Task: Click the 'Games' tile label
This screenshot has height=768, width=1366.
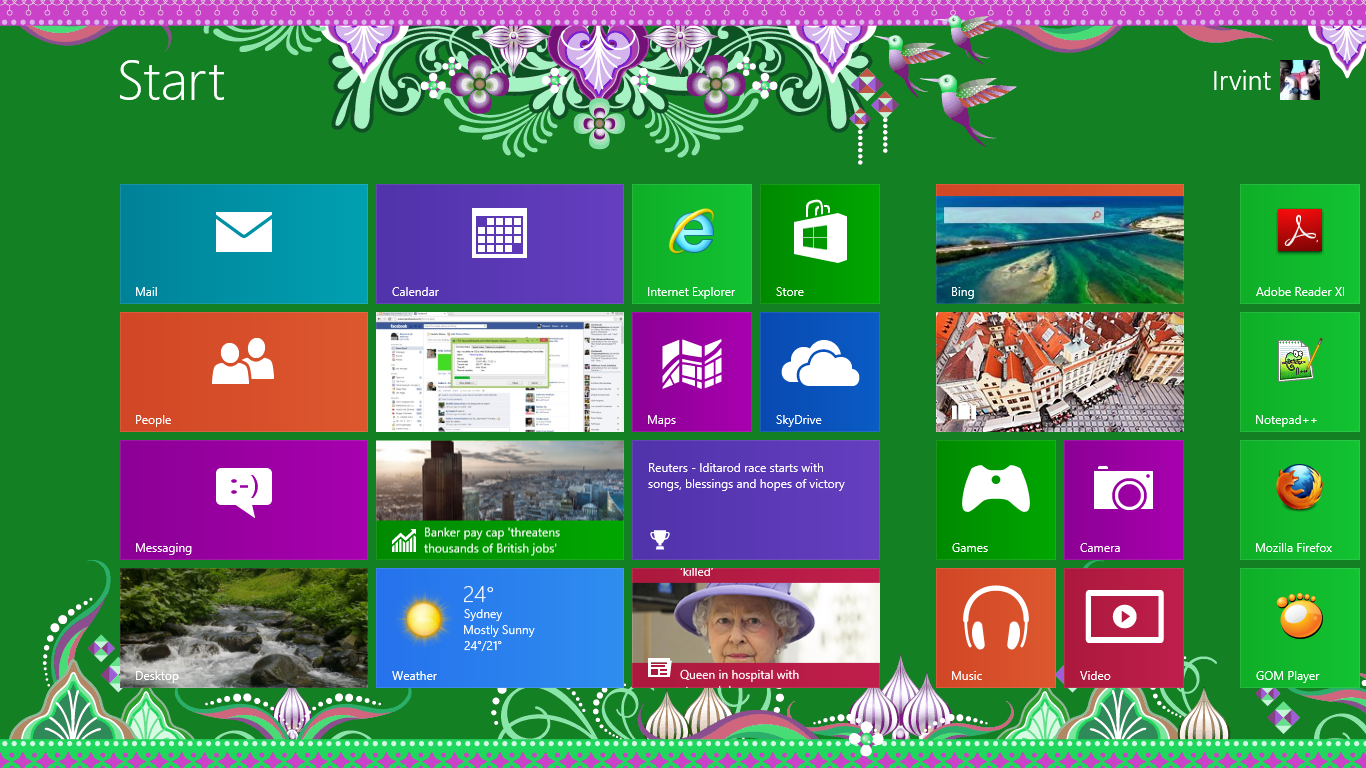Action: pyautogui.click(x=969, y=548)
